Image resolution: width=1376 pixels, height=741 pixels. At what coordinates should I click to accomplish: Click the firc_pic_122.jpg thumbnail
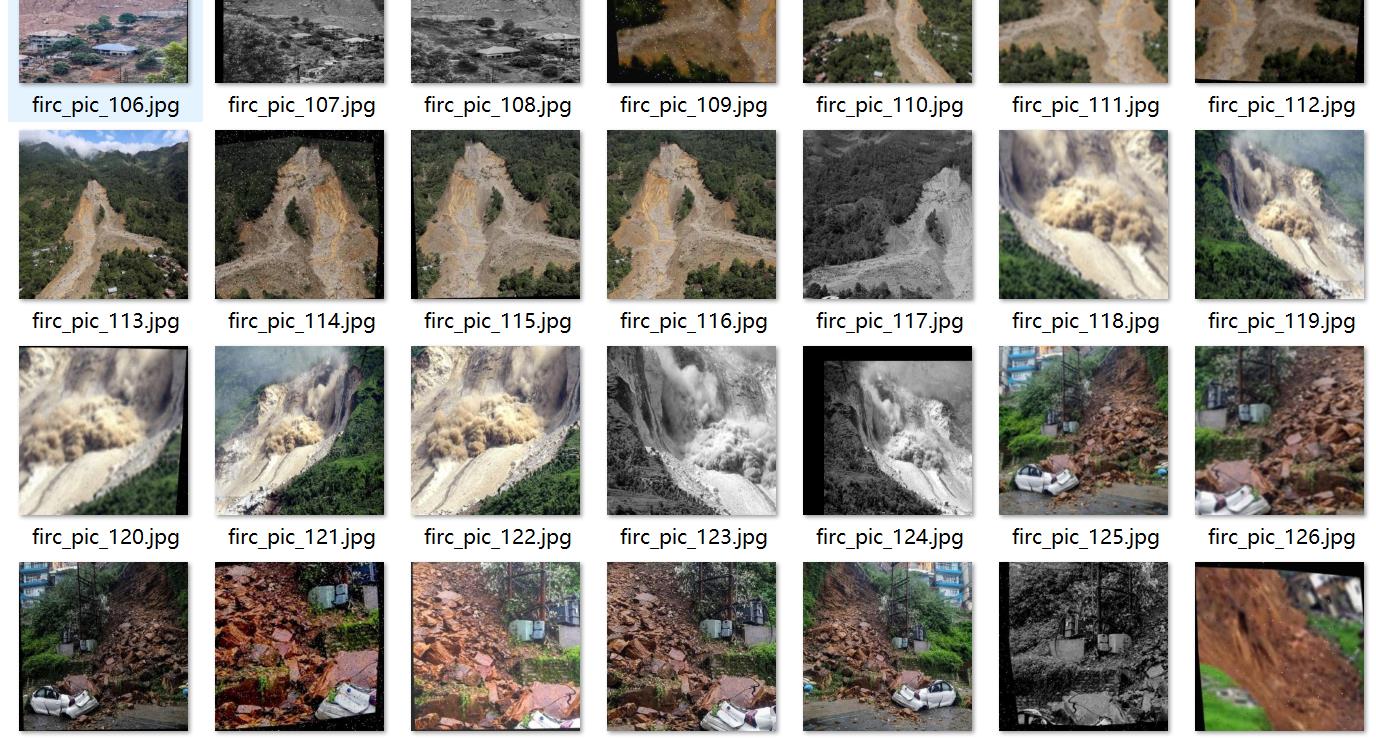(496, 431)
